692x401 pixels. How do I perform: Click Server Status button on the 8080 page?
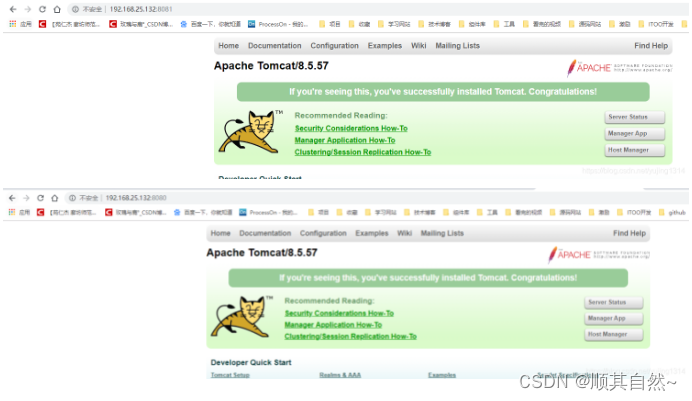[x=613, y=302]
